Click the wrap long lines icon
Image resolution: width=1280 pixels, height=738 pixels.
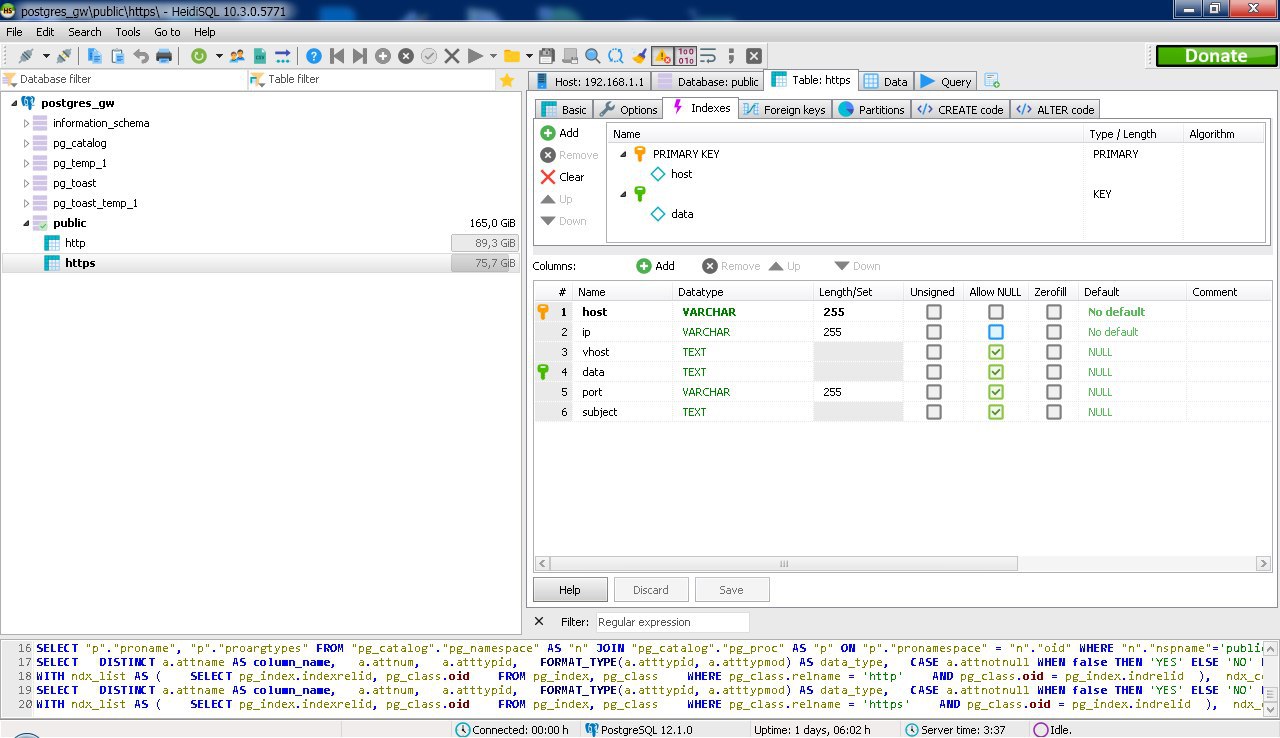[x=709, y=56]
